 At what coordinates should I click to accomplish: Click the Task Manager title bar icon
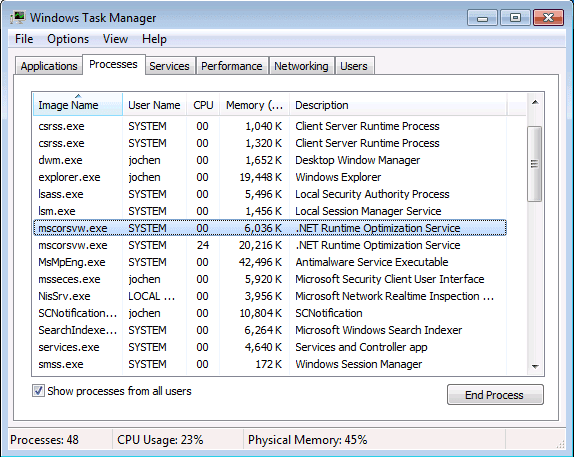coord(18,17)
